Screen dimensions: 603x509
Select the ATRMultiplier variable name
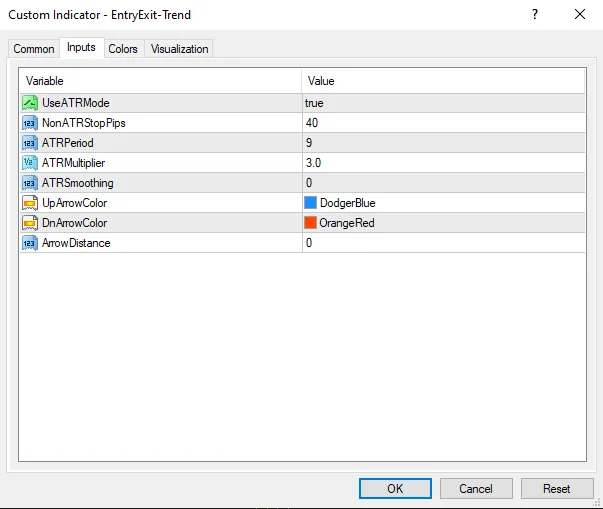point(73,163)
